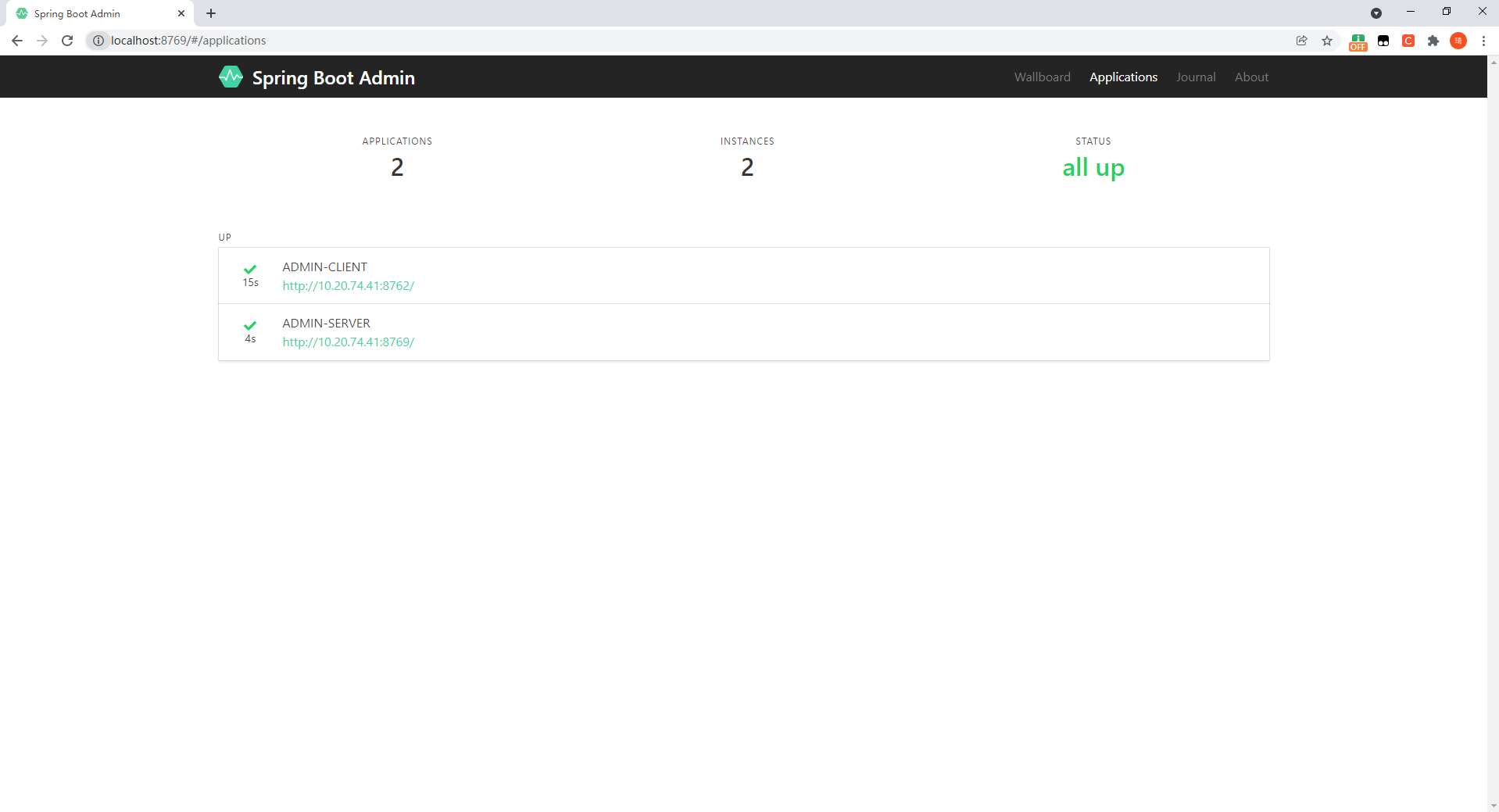Select the Spring Boot Admin browser tab
This screenshot has width=1499, height=812.
[x=102, y=13]
